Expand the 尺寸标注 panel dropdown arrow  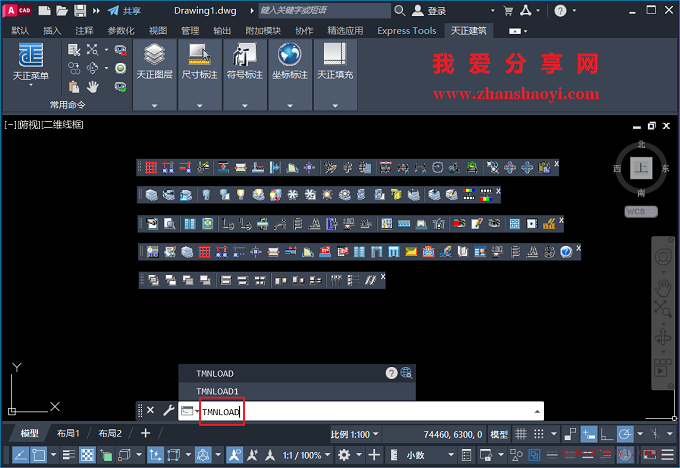coord(199,105)
